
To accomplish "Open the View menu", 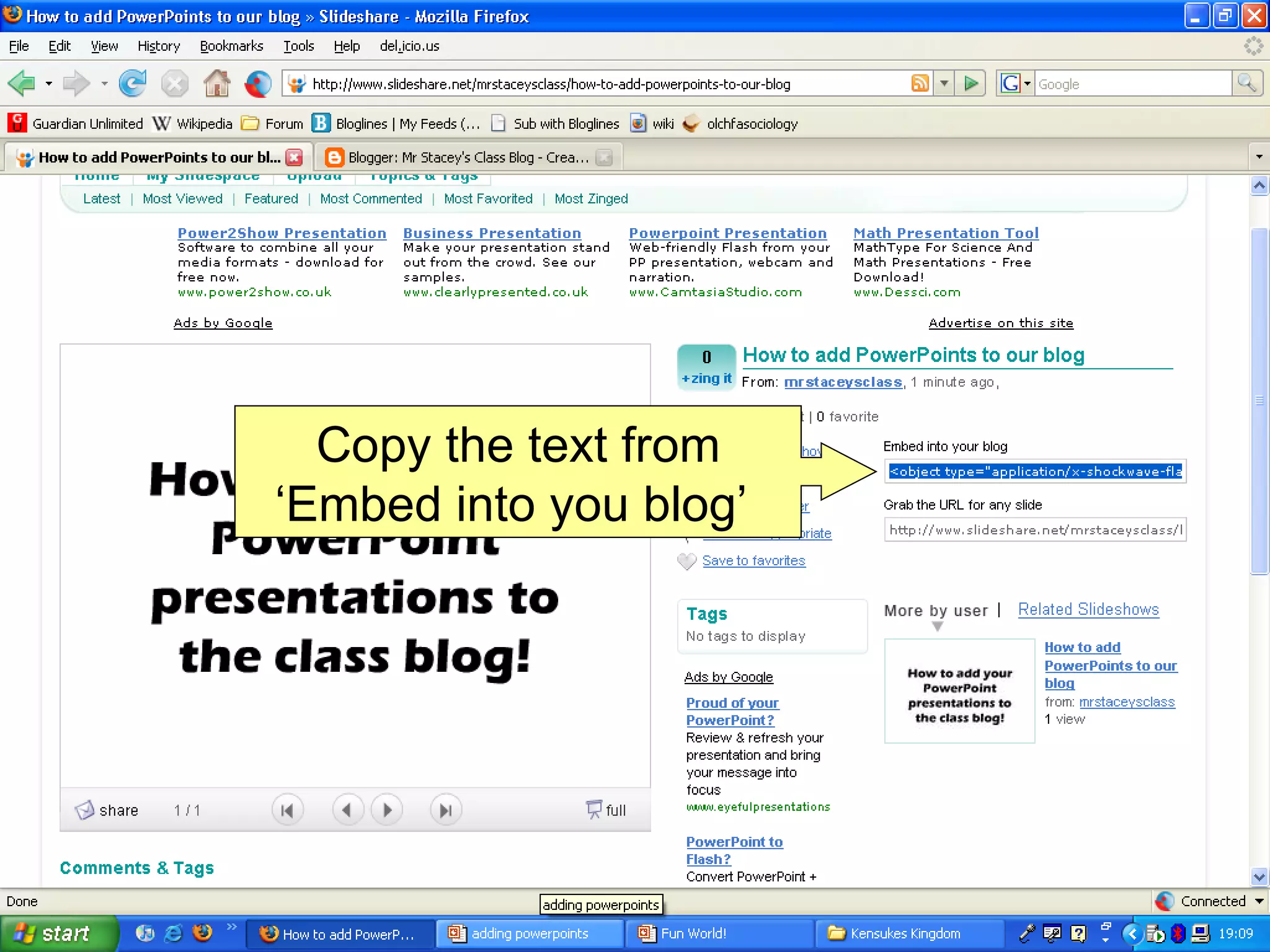I will pyautogui.click(x=104, y=46).
